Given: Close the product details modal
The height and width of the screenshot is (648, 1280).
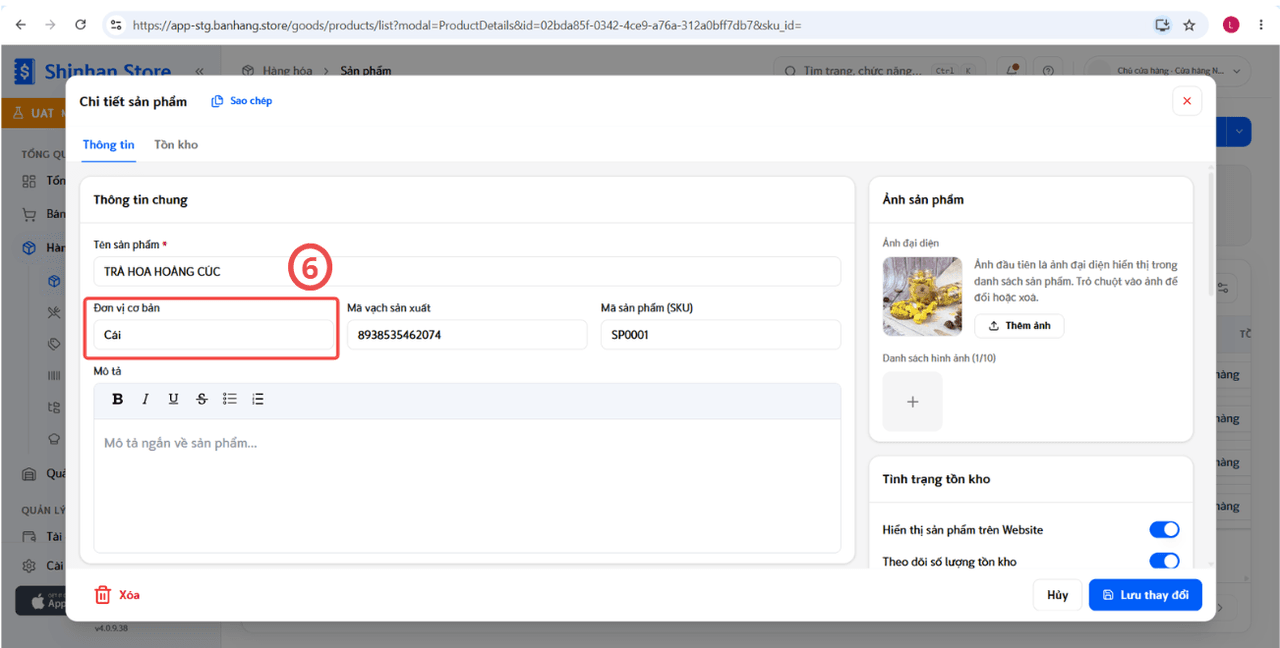Looking at the screenshot, I should coord(1187,101).
